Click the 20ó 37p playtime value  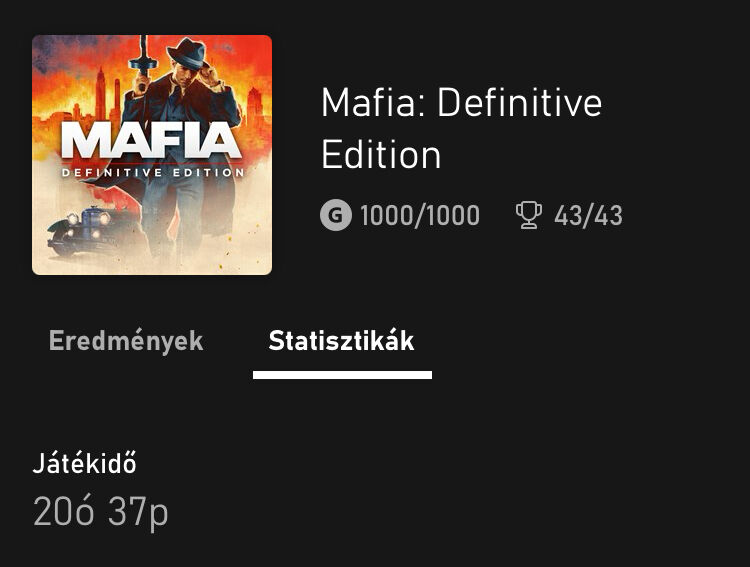coord(100,512)
